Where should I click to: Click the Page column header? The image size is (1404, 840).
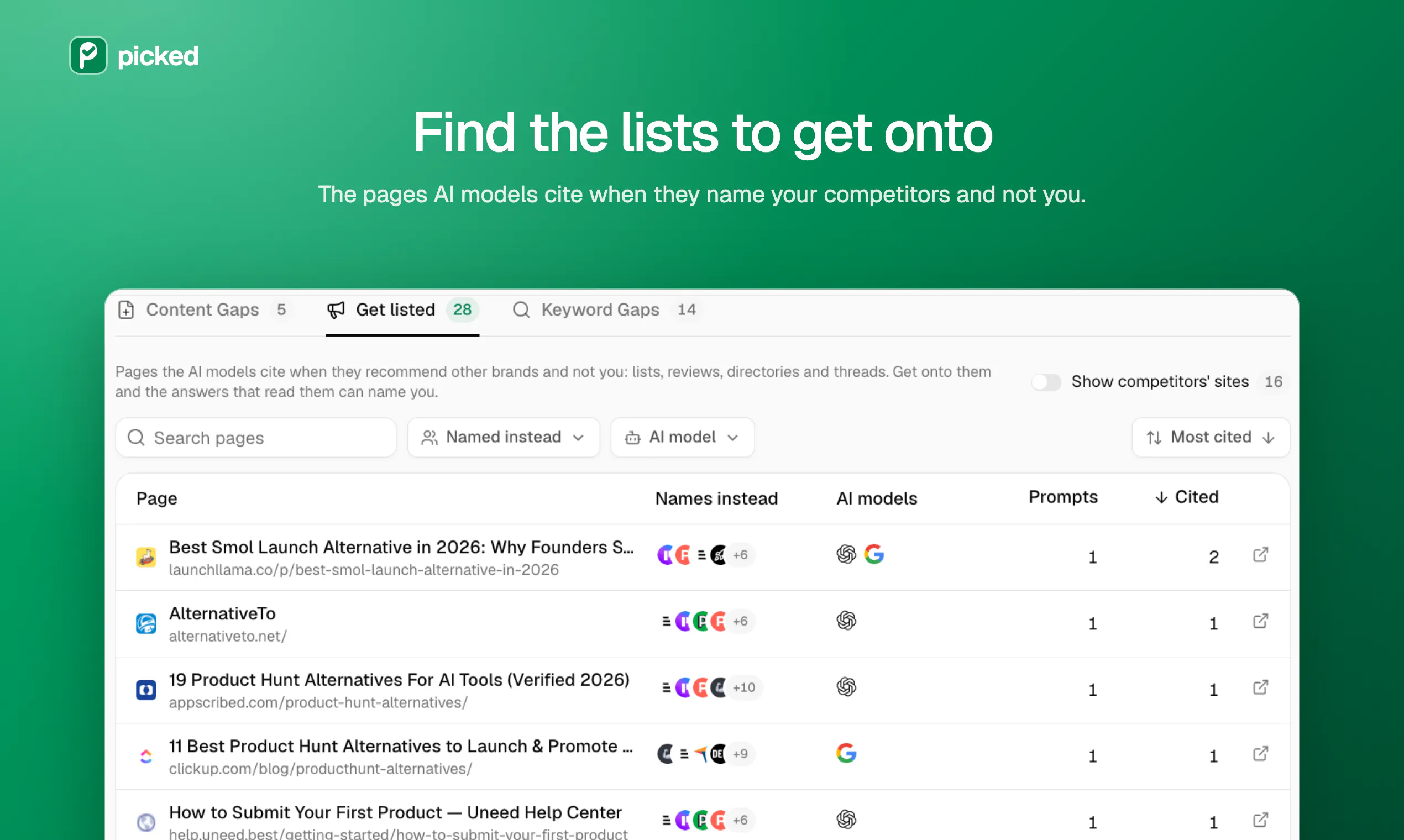click(x=157, y=498)
